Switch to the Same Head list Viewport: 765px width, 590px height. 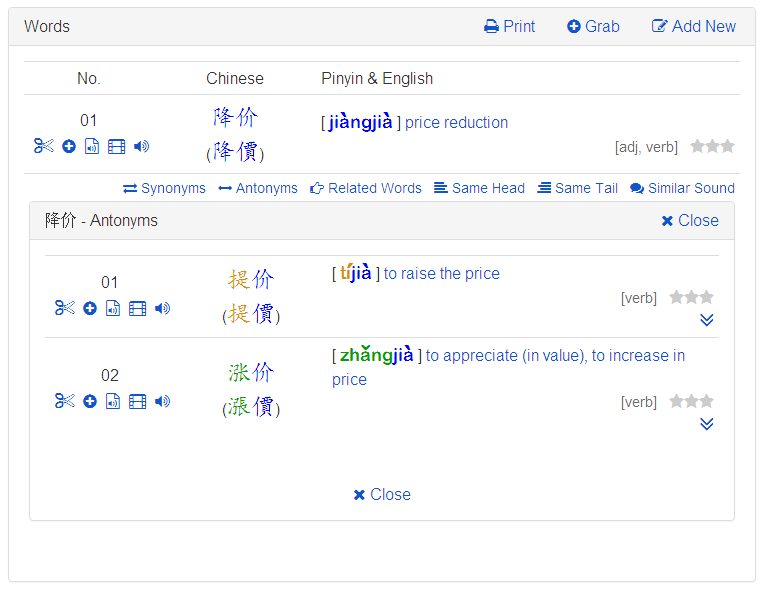479,188
